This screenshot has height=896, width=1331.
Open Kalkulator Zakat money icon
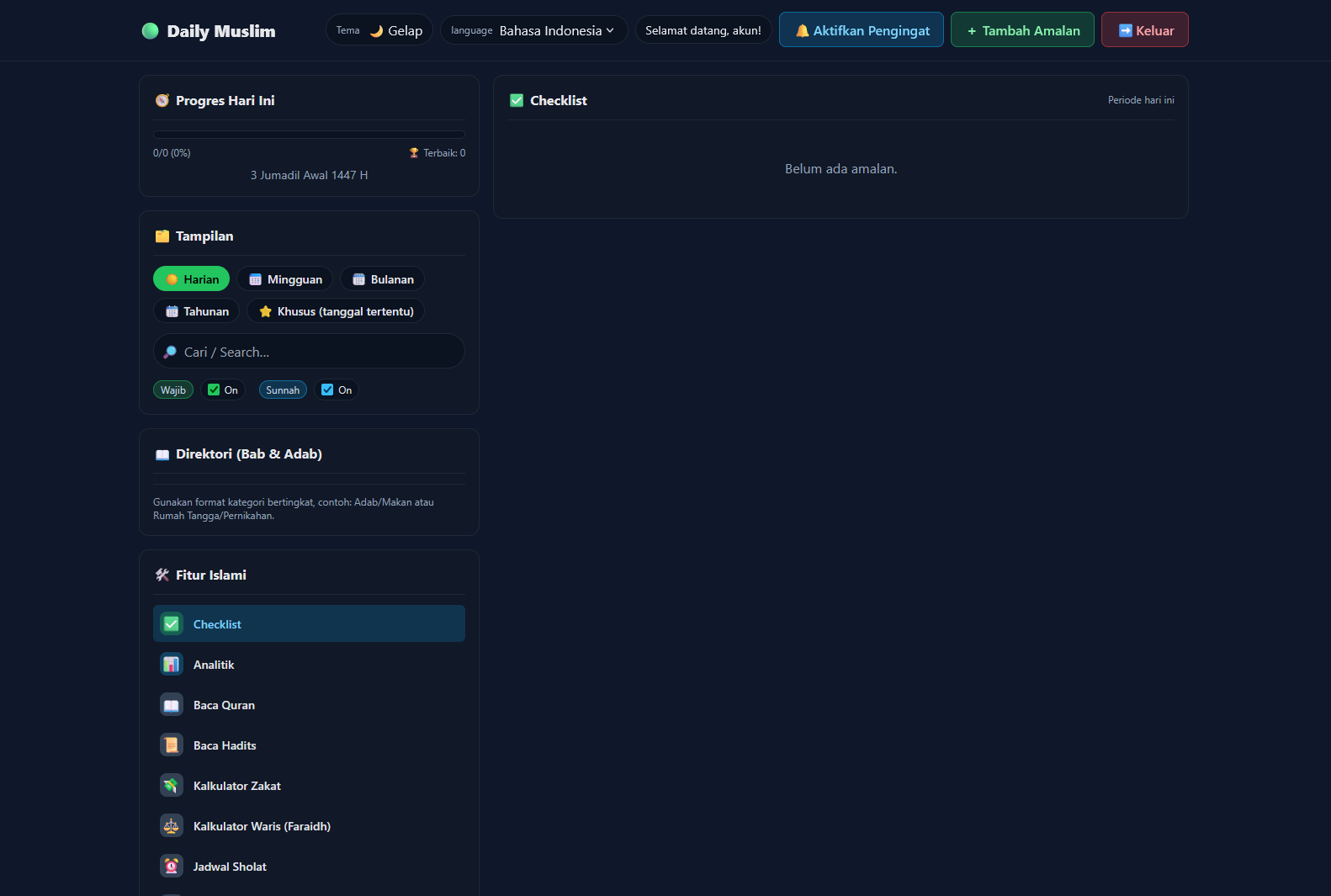point(172,786)
